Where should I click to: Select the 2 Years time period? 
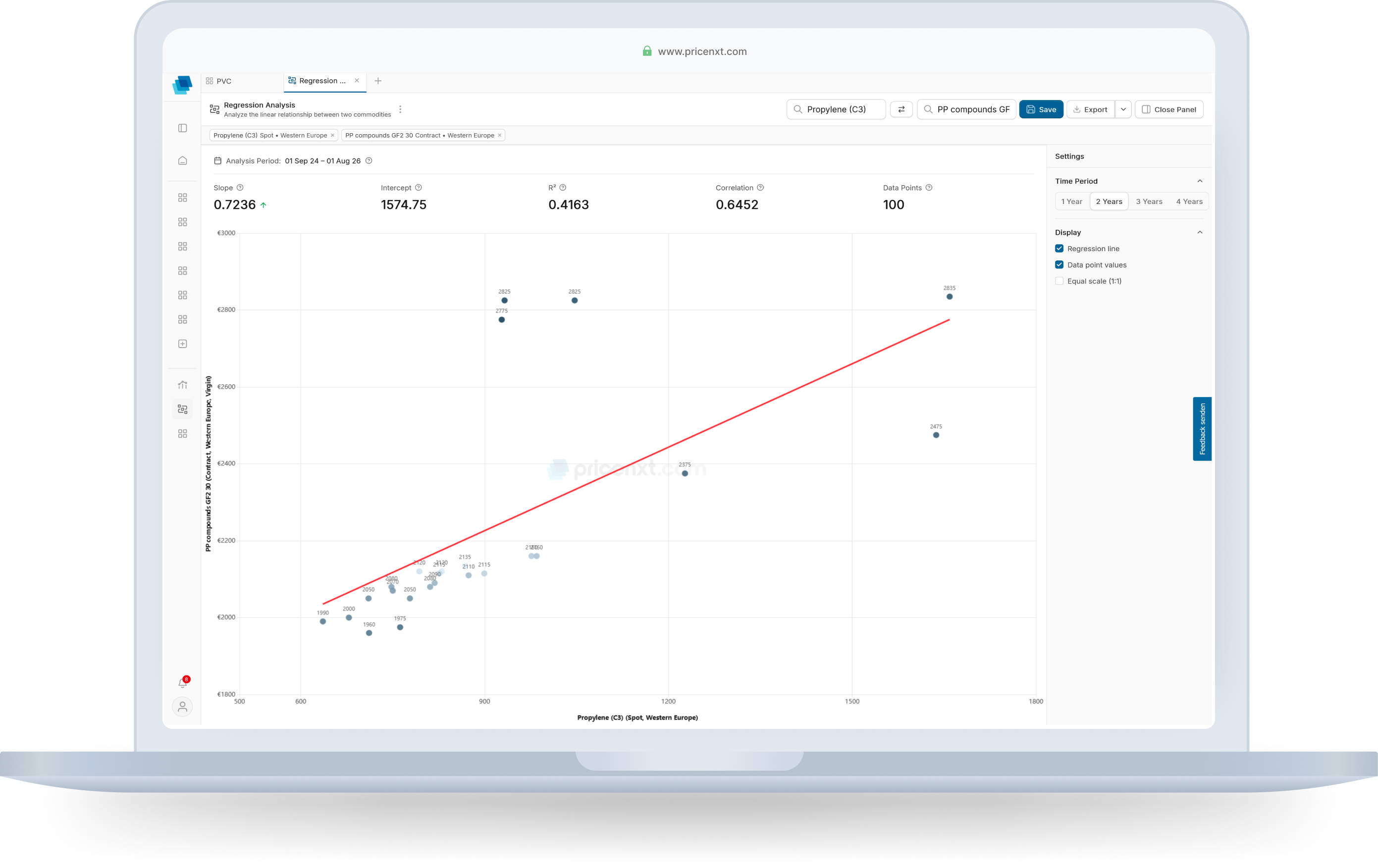click(x=1109, y=202)
